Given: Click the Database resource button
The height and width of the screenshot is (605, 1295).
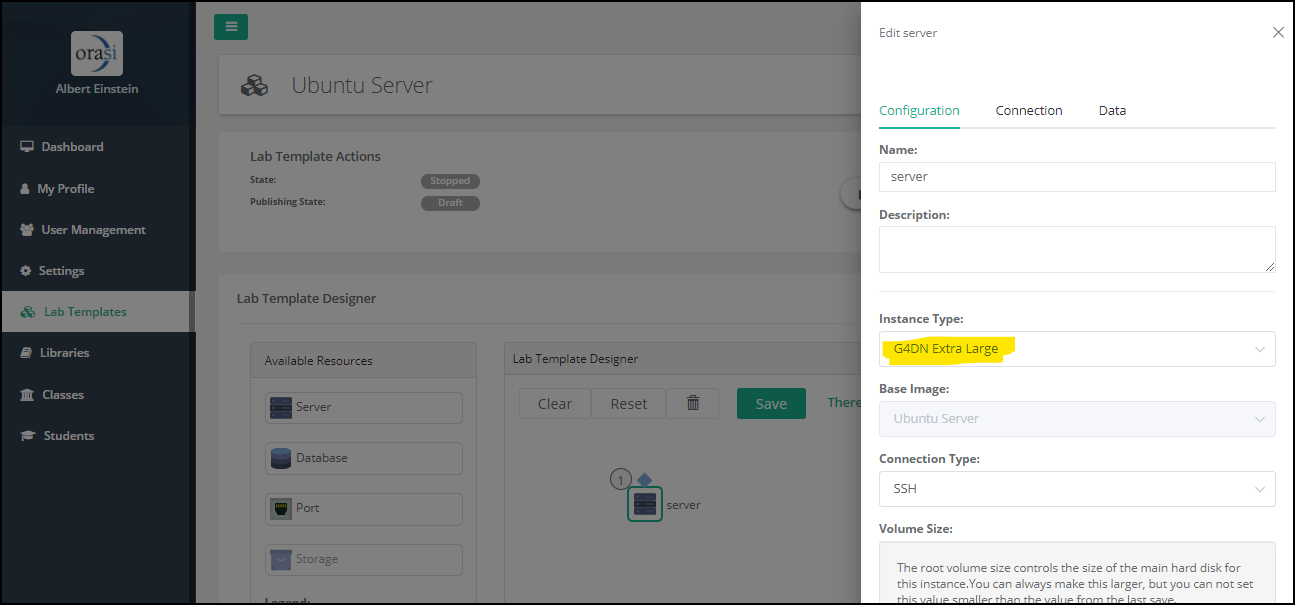Looking at the screenshot, I should point(364,458).
